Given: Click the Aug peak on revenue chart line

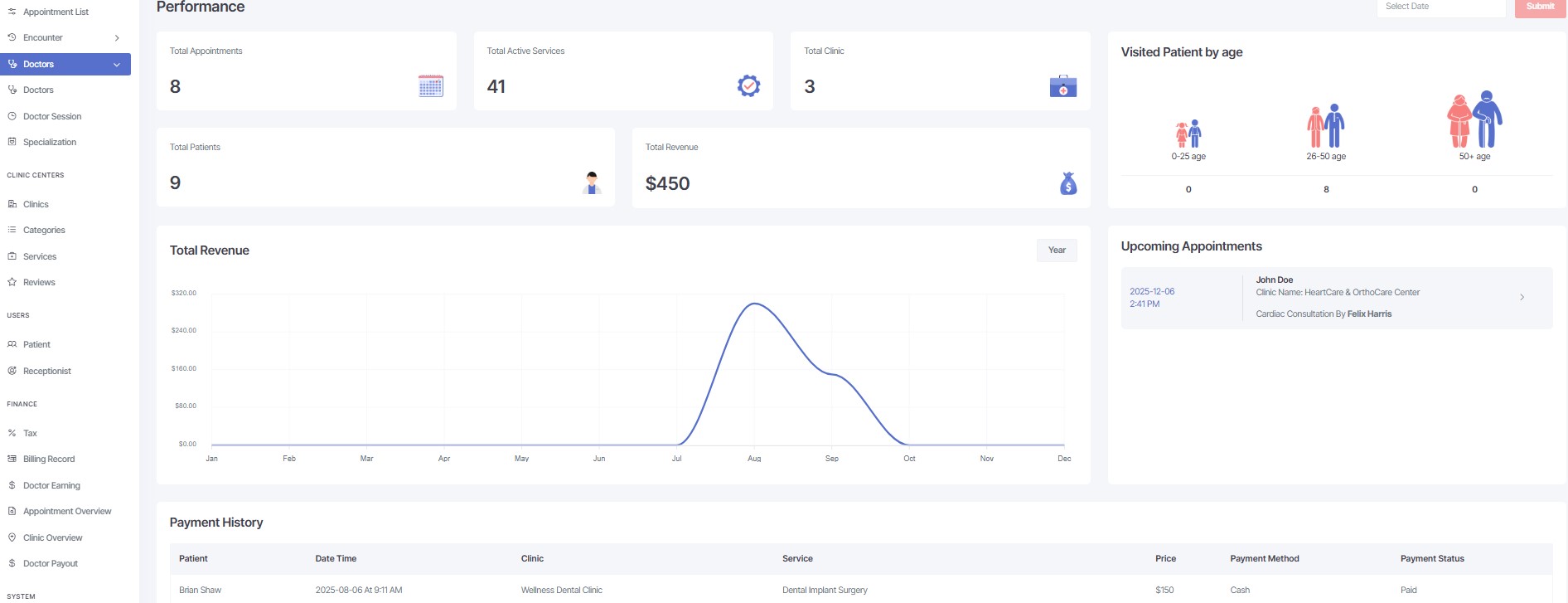Looking at the screenshot, I should (754, 304).
